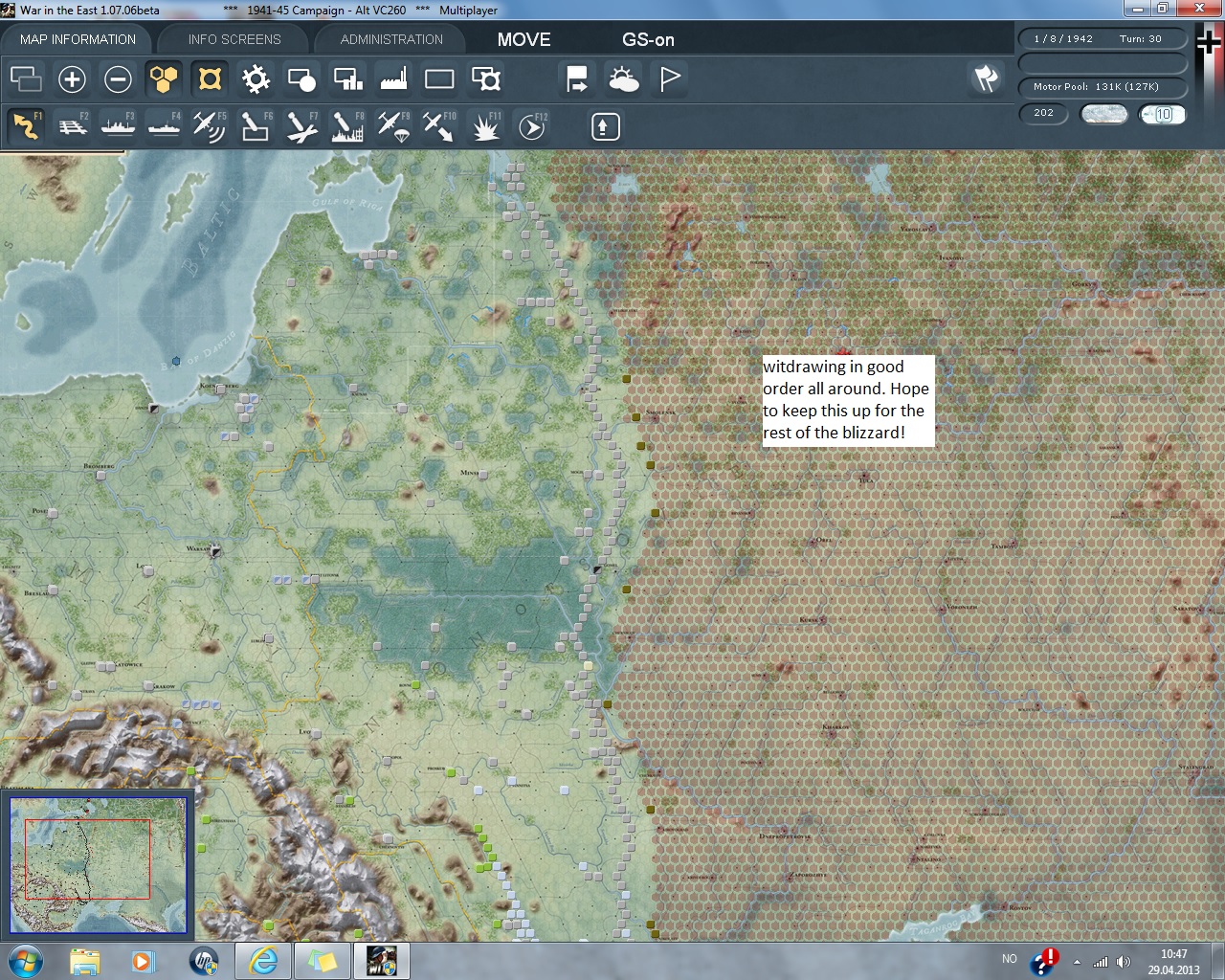Click the zoom out minus icon
This screenshot has width=1225, height=980.
click(118, 79)
